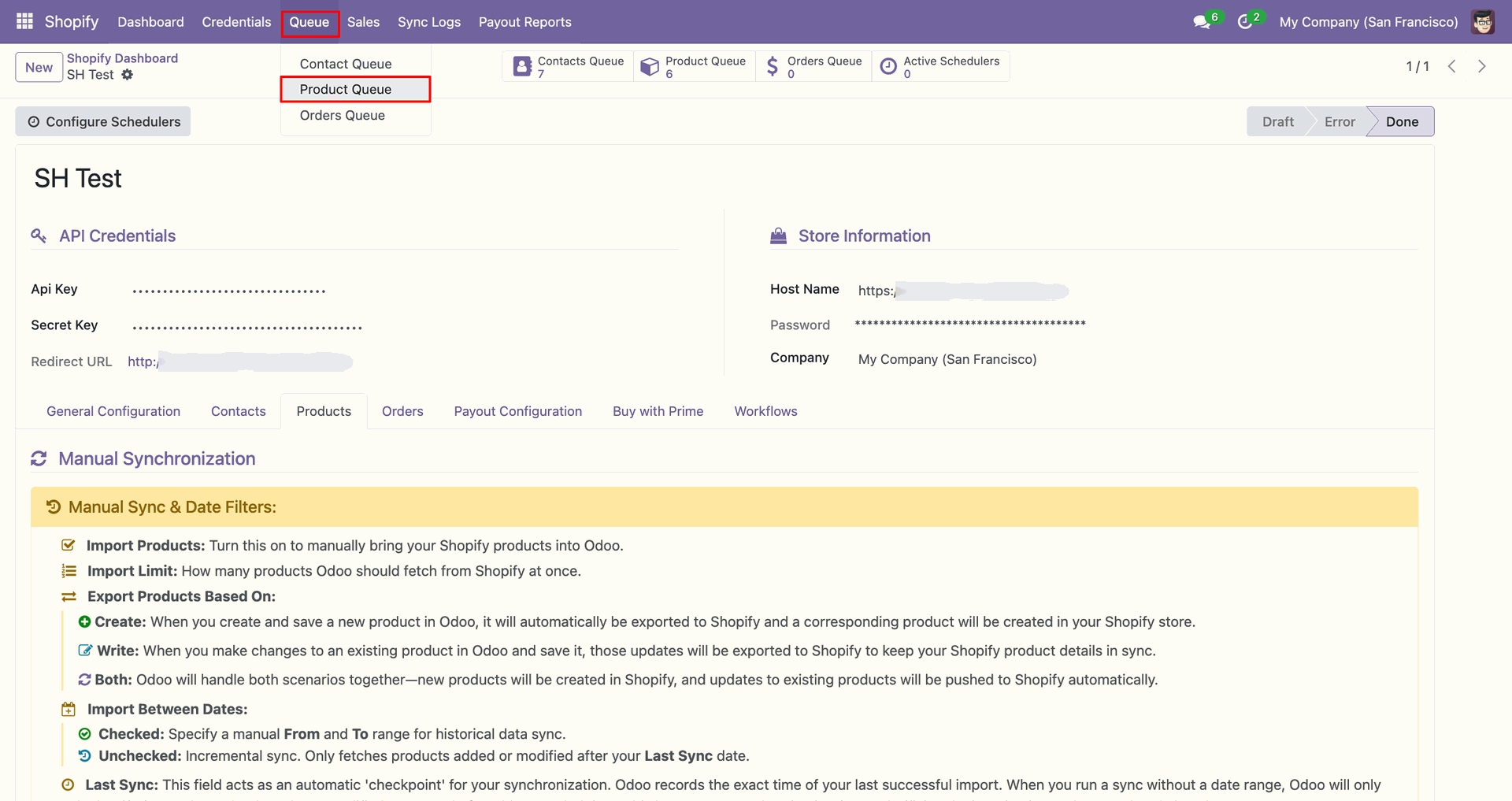
Task: Open Shopify Dashboard breadcrumb link
Action: pos(122,58)
